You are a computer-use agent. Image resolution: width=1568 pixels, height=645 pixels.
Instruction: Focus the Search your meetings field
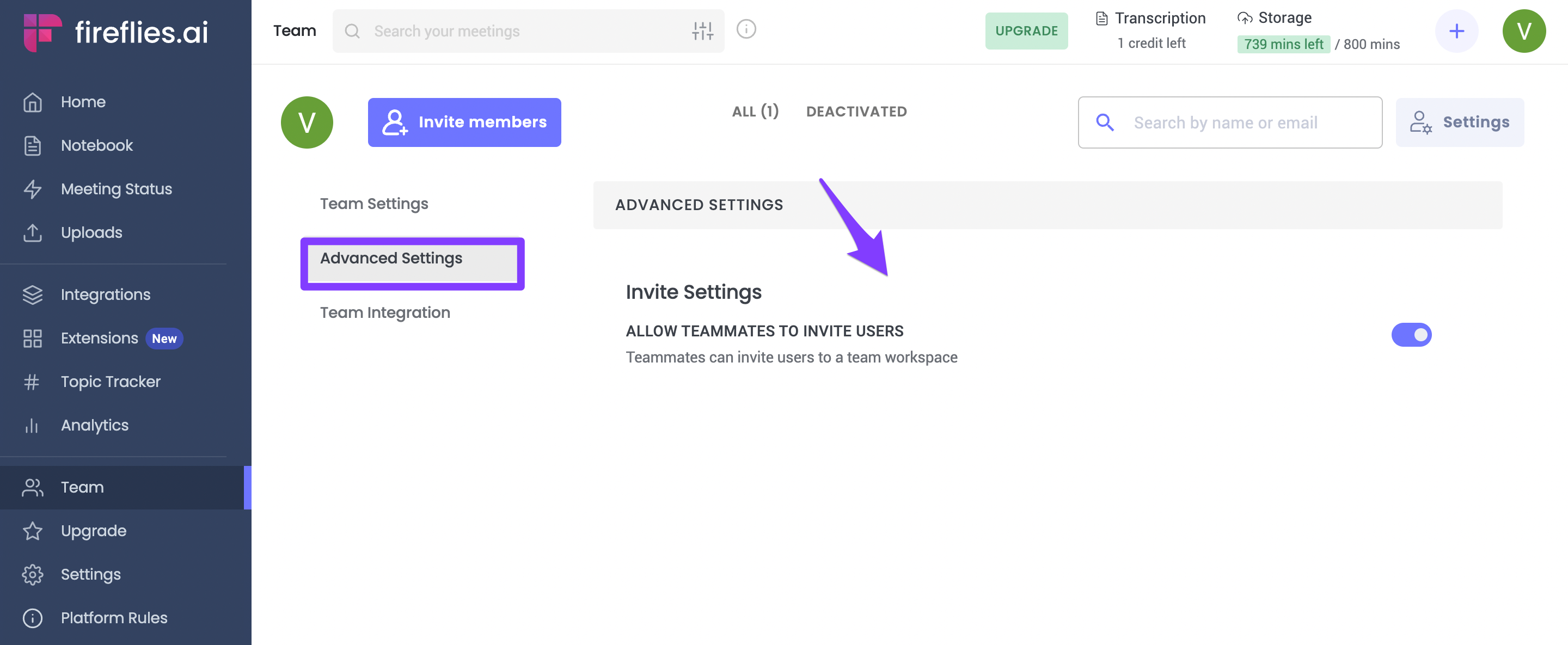coord(528,31)
